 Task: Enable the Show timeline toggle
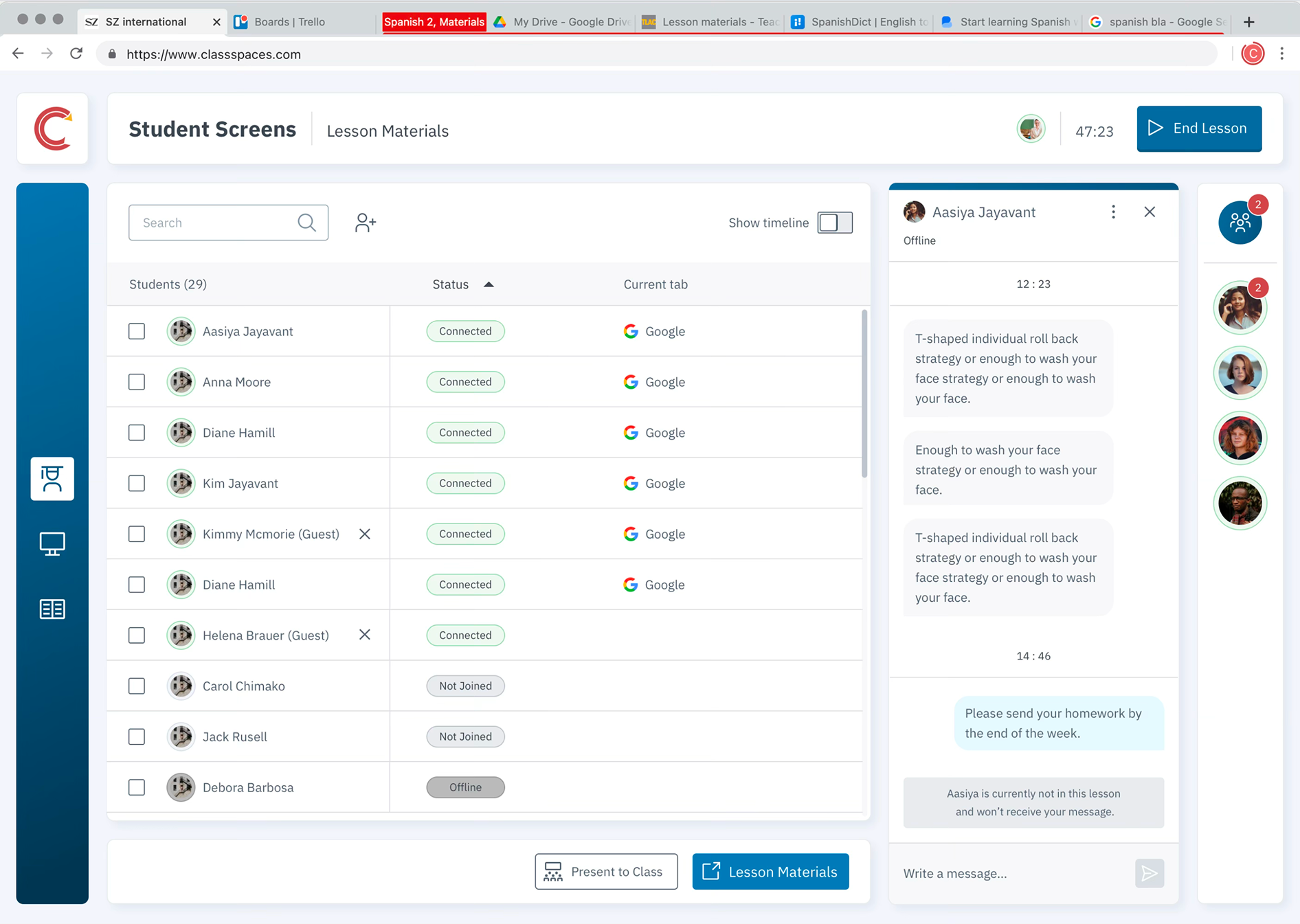pos(834,222)
